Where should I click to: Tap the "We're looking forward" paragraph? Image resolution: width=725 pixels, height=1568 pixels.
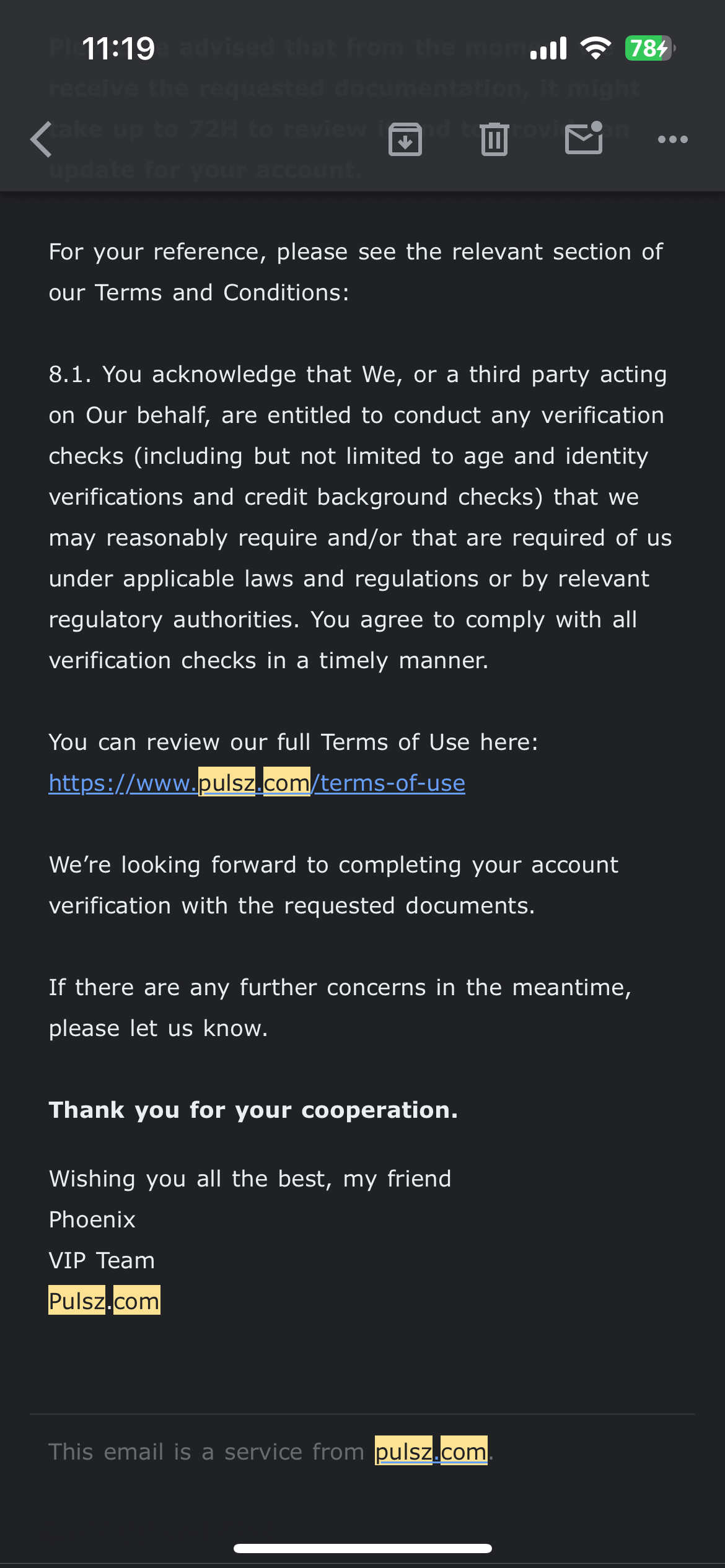[333, 886]
